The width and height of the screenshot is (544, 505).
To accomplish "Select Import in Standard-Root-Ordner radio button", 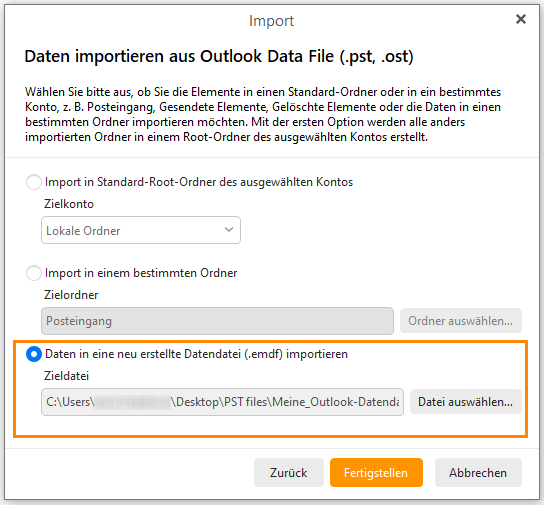I will tap(34, 182).
